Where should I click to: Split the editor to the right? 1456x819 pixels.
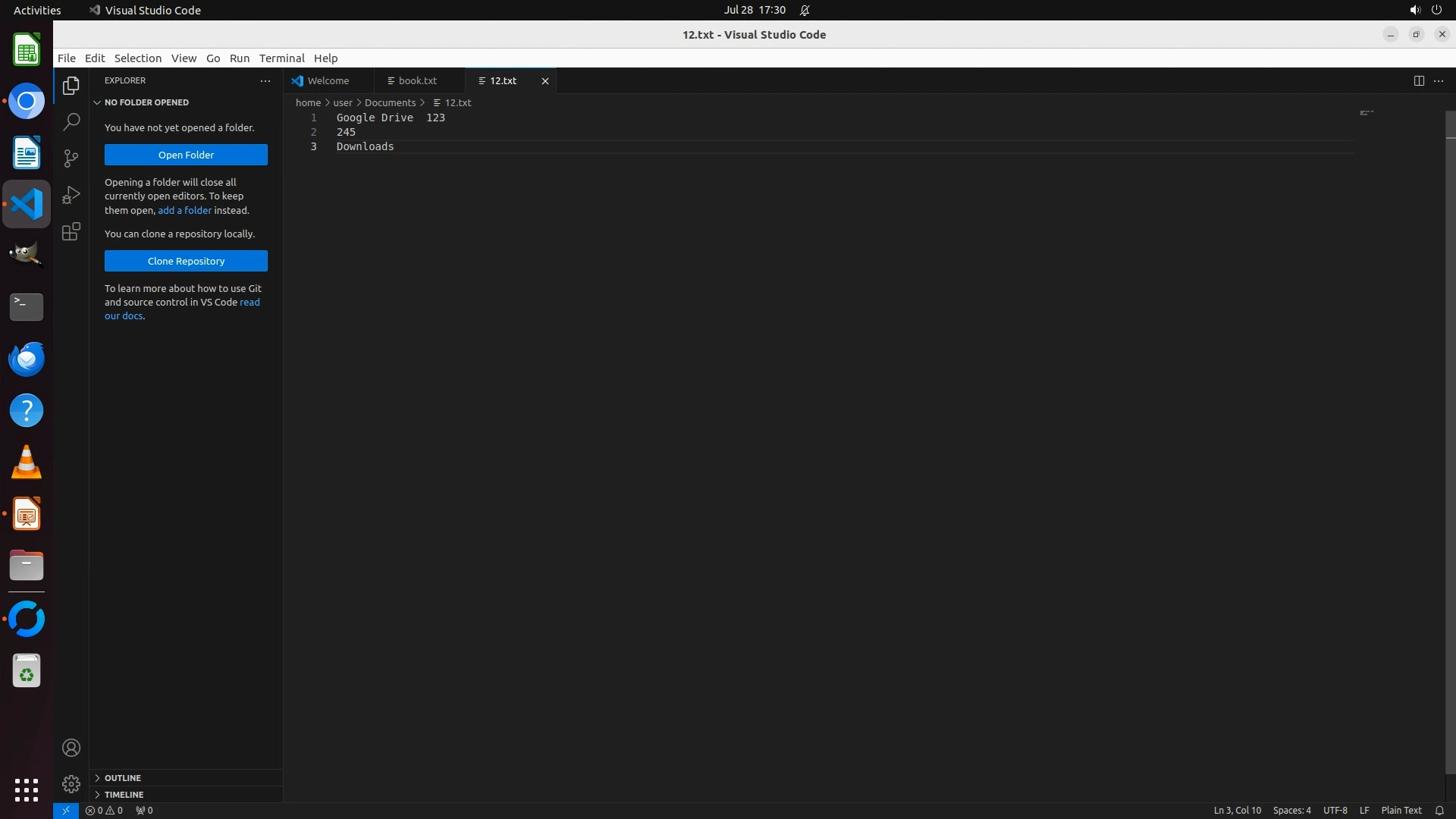pyautogui.click(x=1418, y=80)
